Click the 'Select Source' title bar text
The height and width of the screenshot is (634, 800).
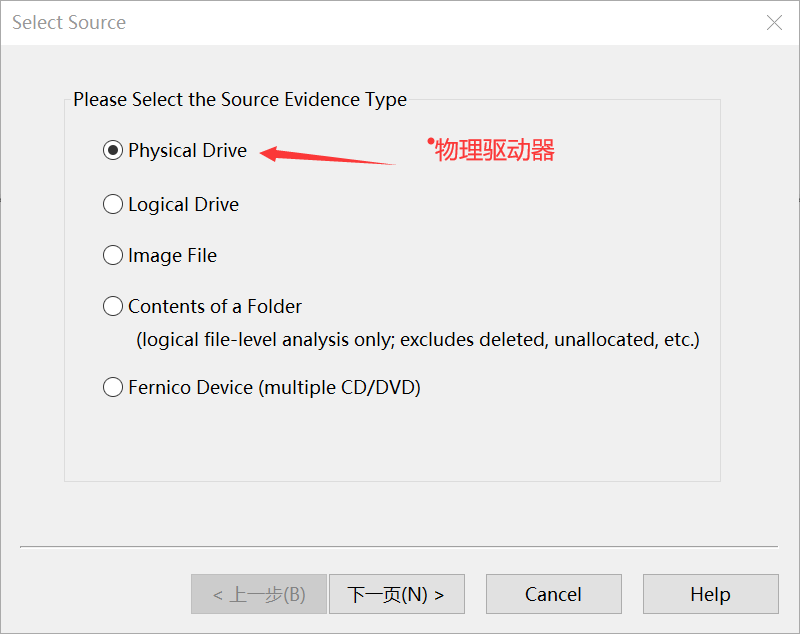point(69,22)
